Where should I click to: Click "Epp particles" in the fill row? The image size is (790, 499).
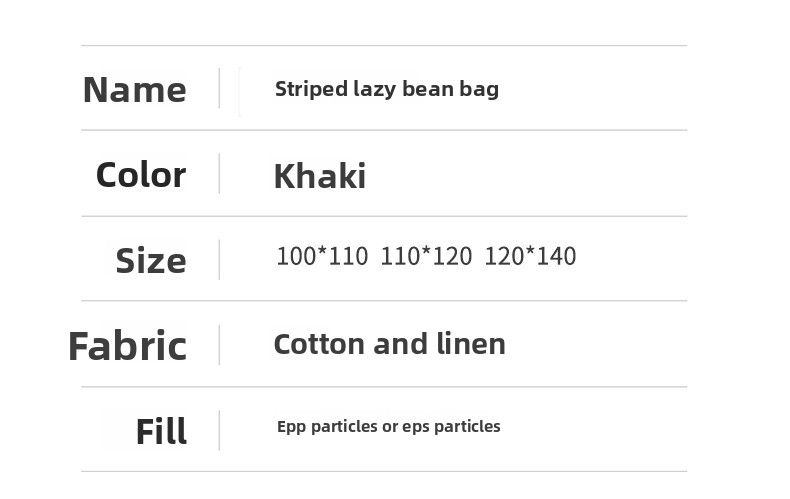327,427
